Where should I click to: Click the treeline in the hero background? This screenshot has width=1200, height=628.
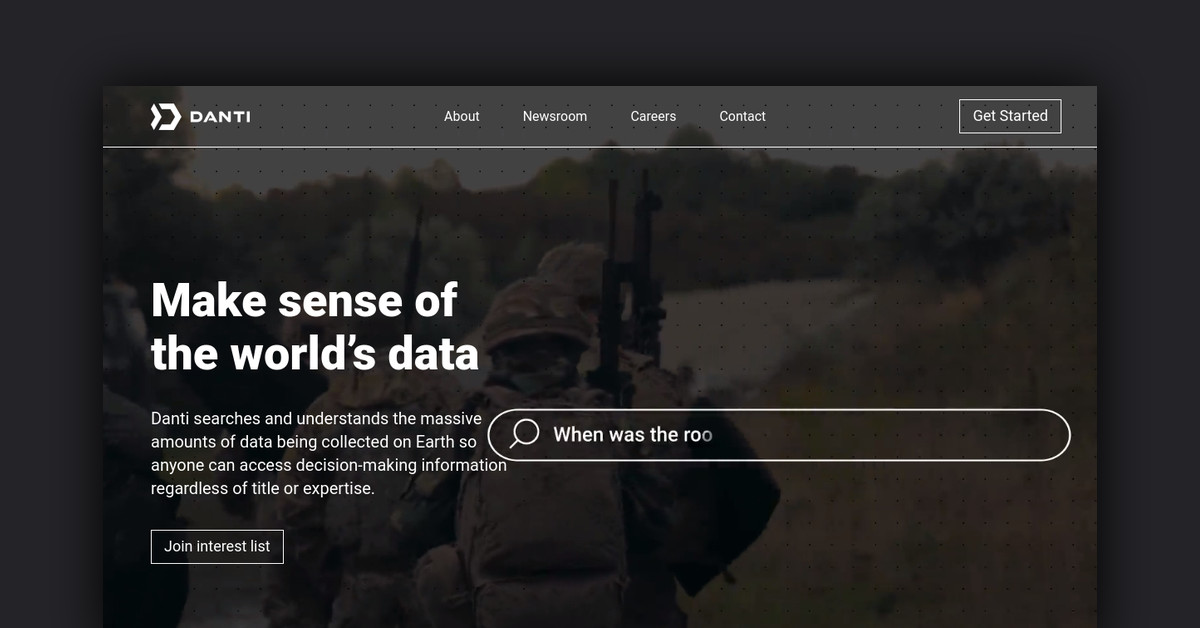900,210
